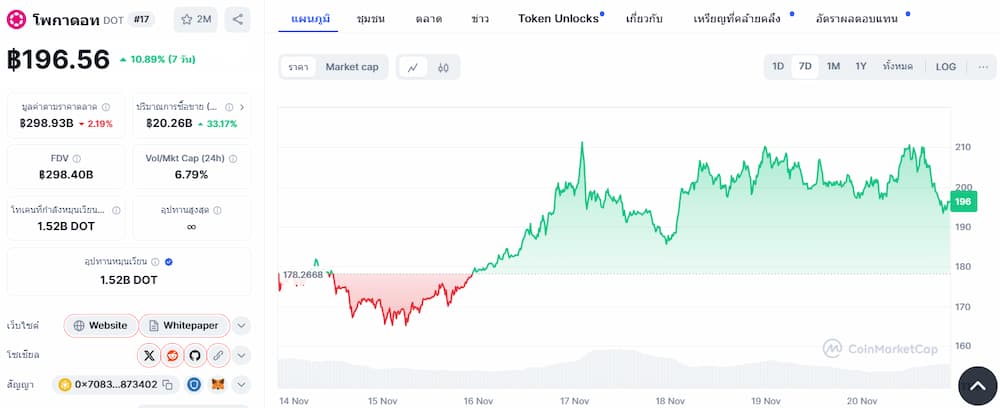Click the info icon beside Vol/Mkt Cap (24h)
This screenshot has width=1000, height=408.
click(233, 159)
